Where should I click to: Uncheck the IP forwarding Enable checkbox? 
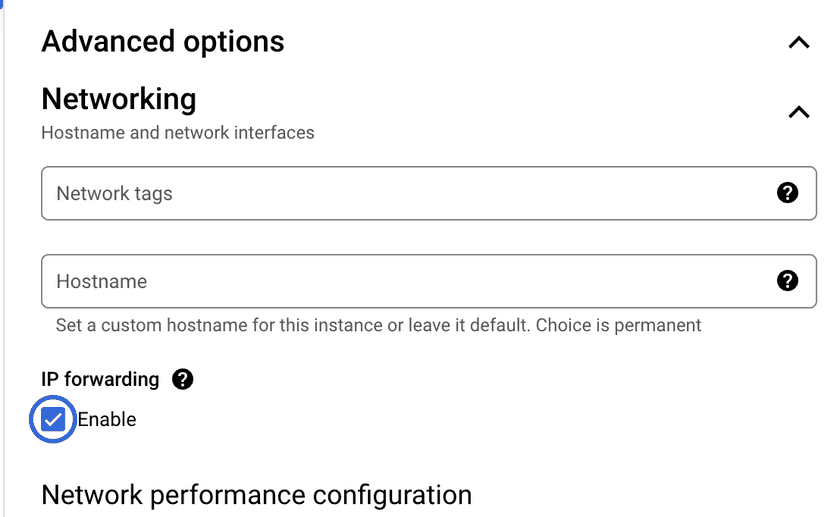click(x=53, y=419)
